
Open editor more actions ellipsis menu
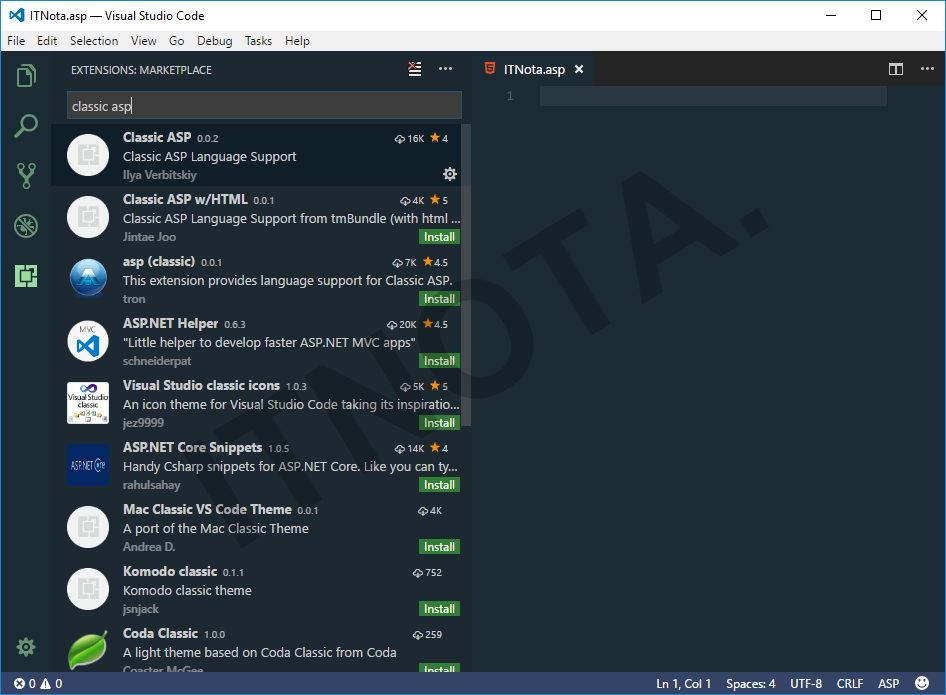[925, 69]
